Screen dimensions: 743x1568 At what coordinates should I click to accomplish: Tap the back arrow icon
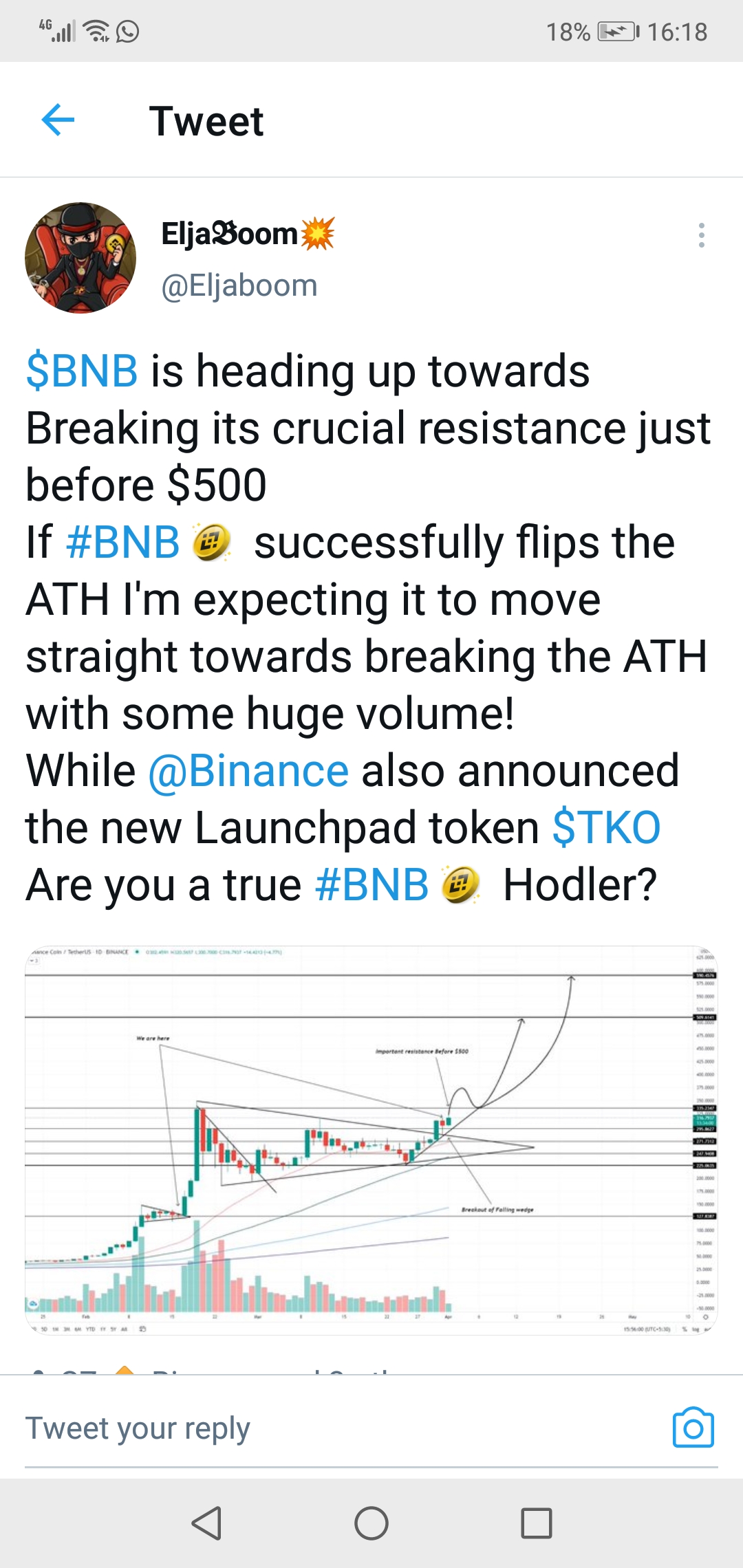click(58, 120)
